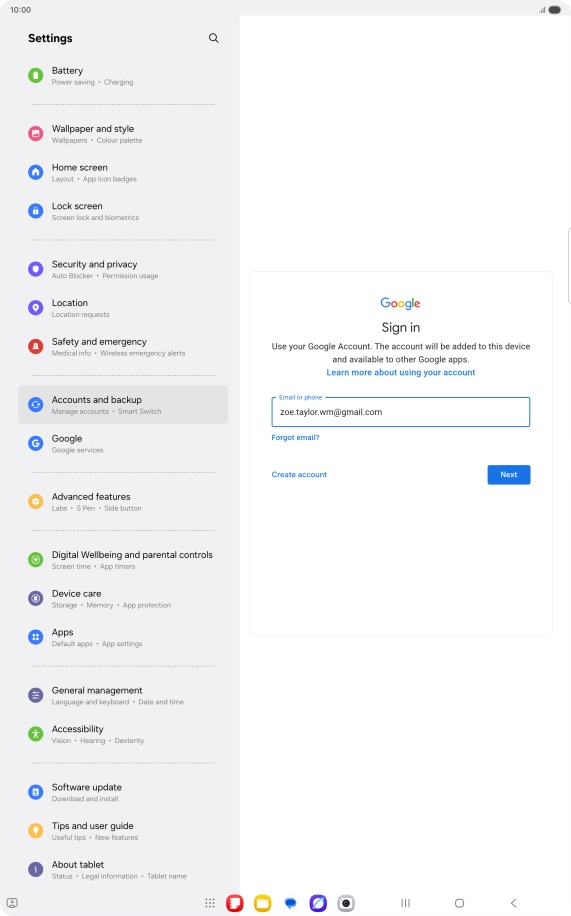Open the Settings search icon
The width and height of the screenshot is (571, 916).
click(x=213, y=38)
